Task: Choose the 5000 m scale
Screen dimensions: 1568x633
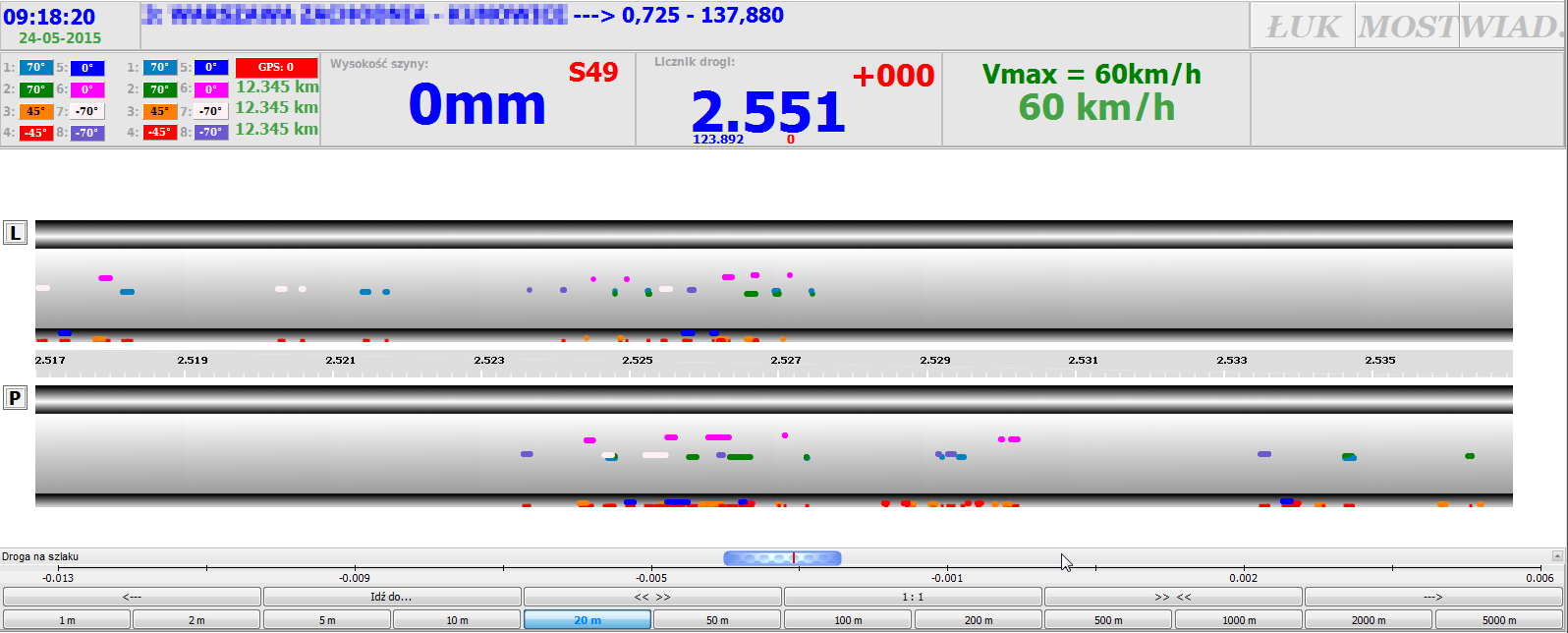Action: [x=1498, y=620]
